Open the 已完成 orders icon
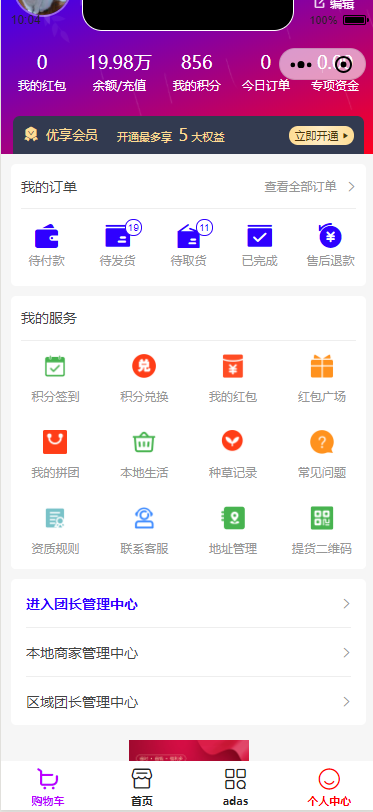Screen dimensions: 373x812 pyautogui.click(x=260, y=236)
